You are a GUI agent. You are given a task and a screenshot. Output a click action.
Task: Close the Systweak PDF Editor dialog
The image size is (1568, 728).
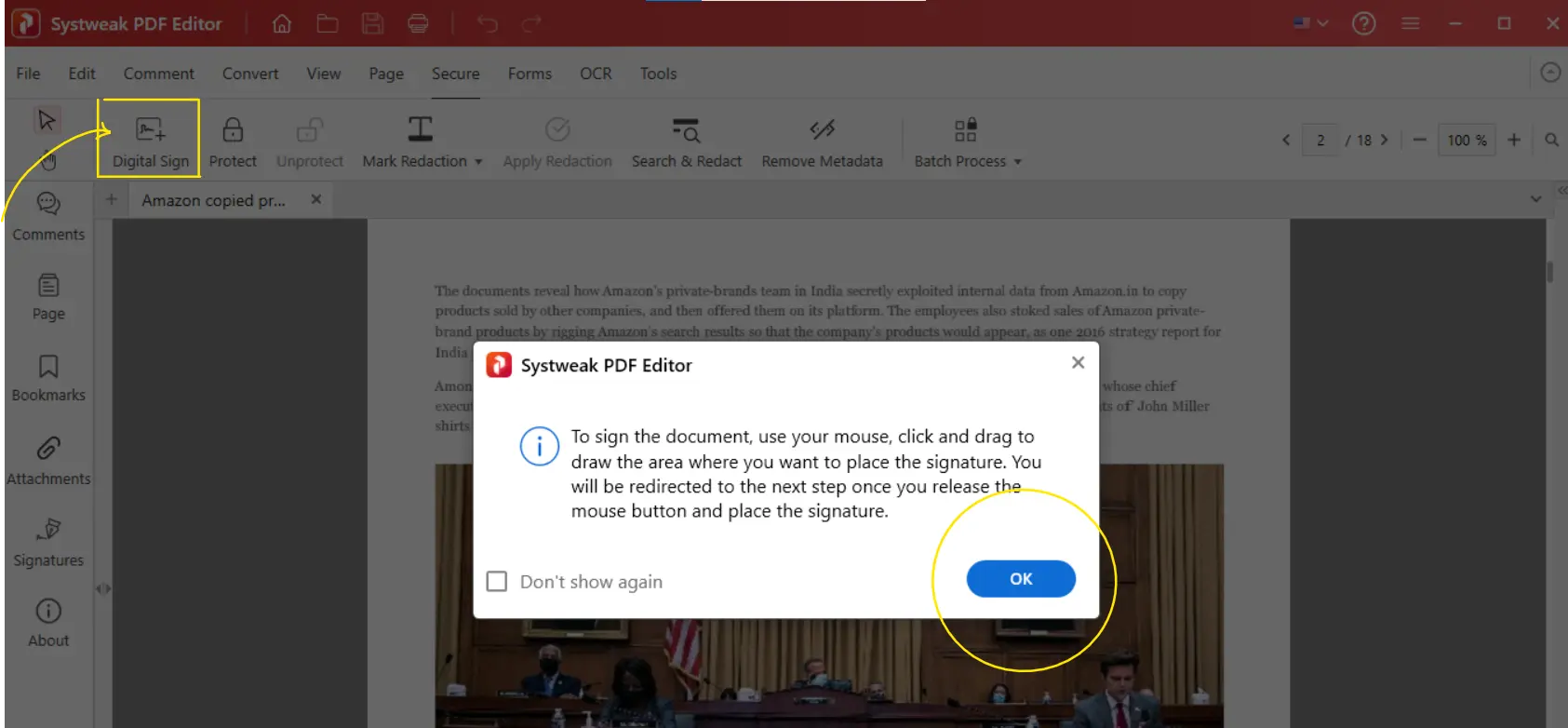1078,362
